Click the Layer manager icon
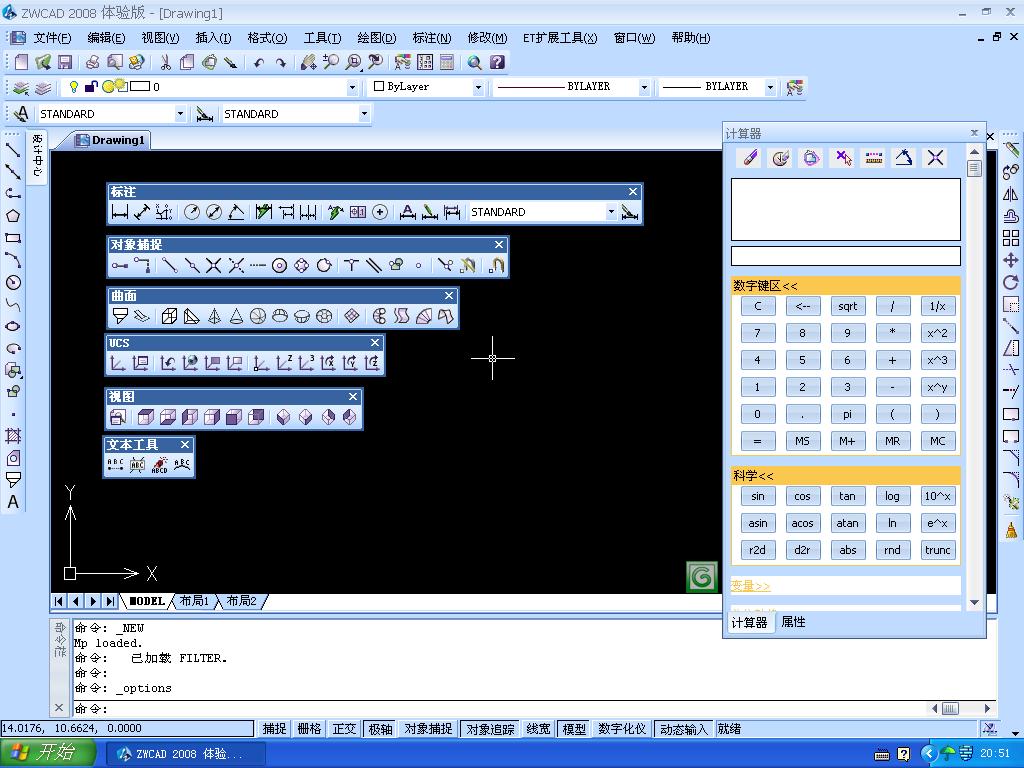 (x=20, y=88)
